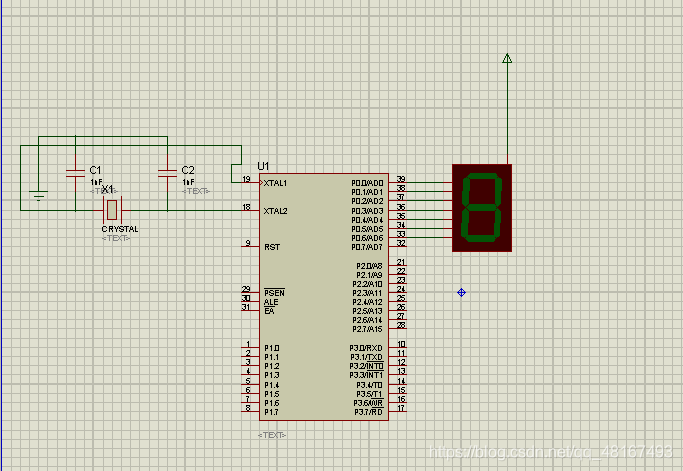This screenshot has height=471, width=683.
Task: Click the P2.3/A11 pin label
Action: click(367, 293)
